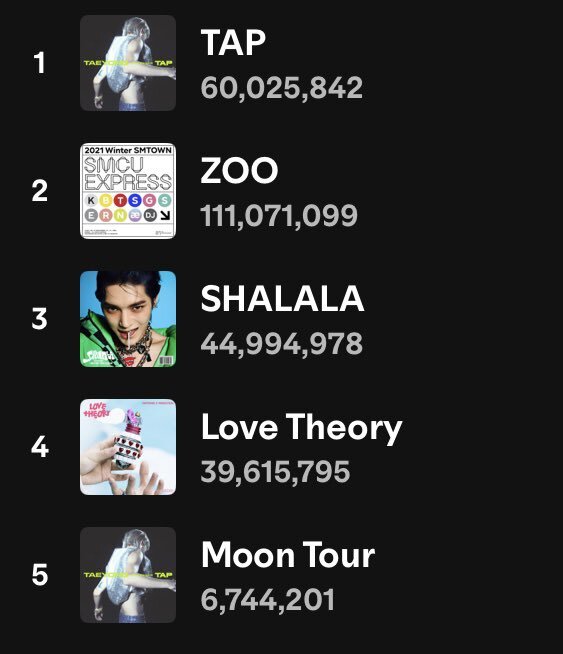
Task: Click the Love Theory track name
Action: coord(301,427)
